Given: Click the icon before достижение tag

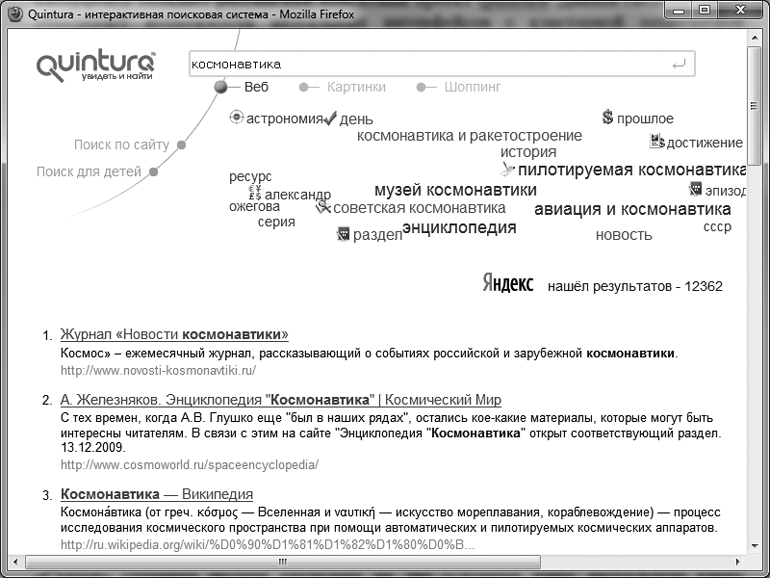Looking at the screenshot, I should [657, 141].
